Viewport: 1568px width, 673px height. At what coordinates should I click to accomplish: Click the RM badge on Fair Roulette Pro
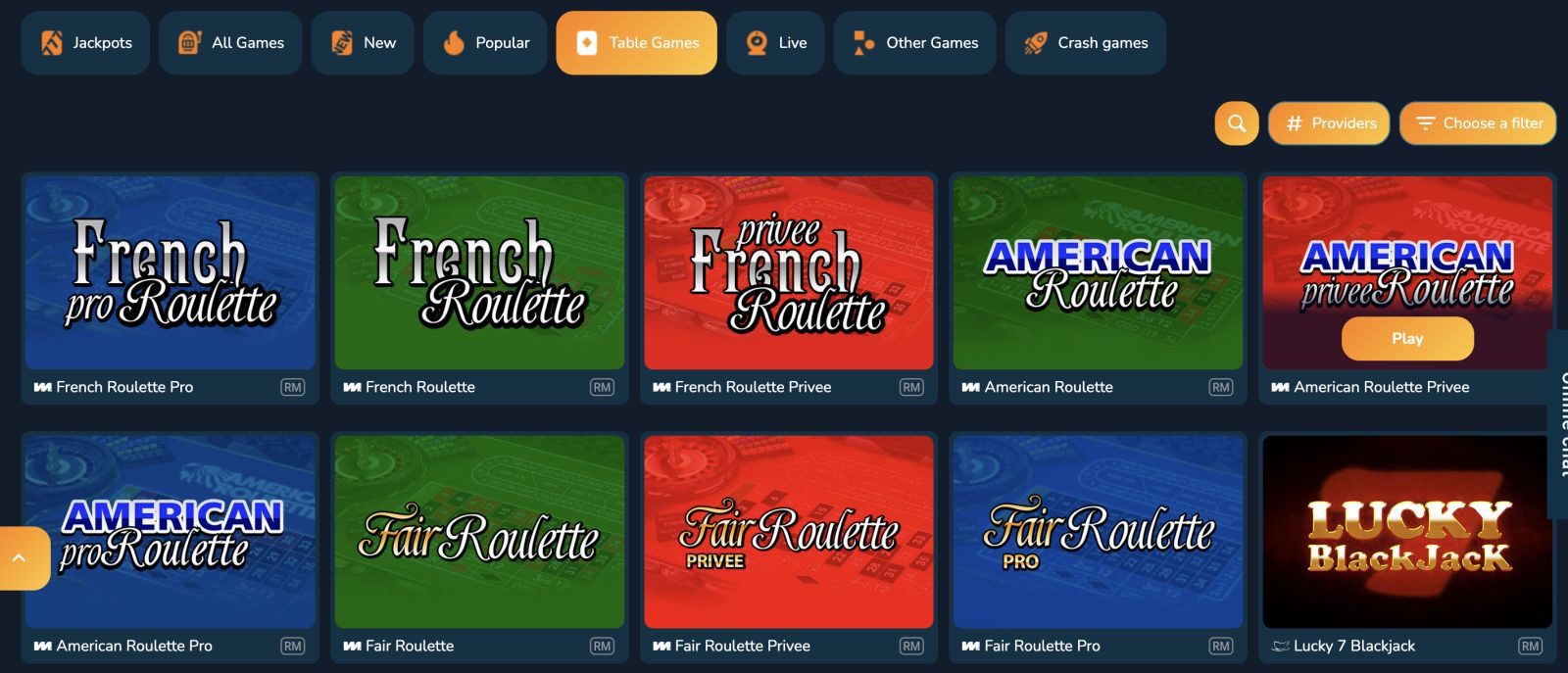[1221, 647]
